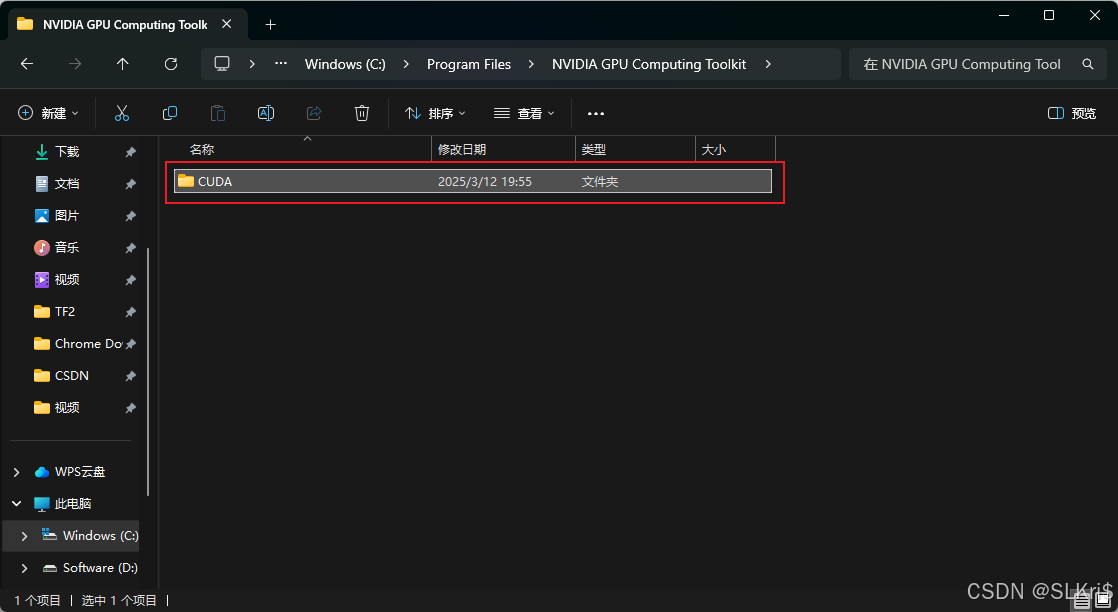The image size is (1118, 612).
Task: Expand the Software (D:) drive node
Action: click(24, 568)
